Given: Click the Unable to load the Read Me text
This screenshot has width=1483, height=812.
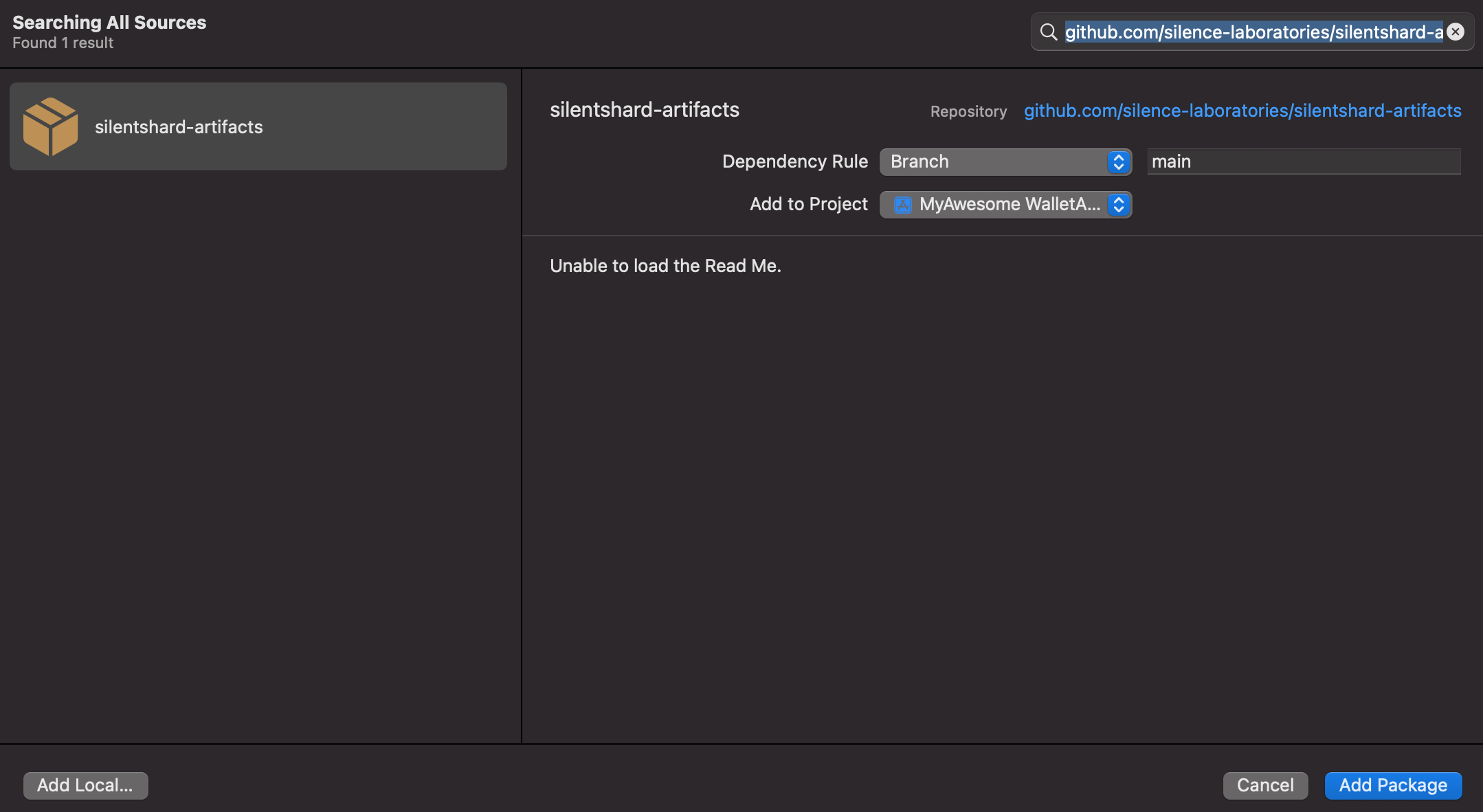Looking at the screenshot, I should pyautogui.click(x=665, y=266).
